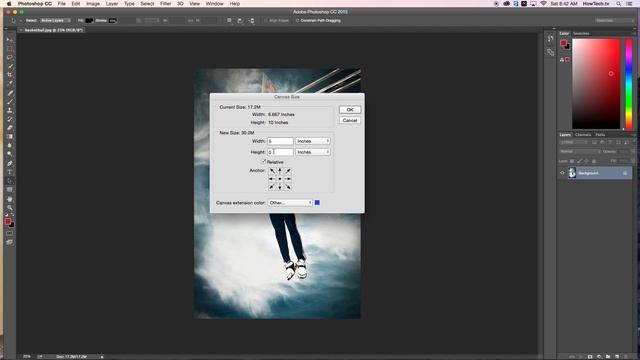
Task: Toggle the Relative checkbox
Action: click(x=264, y=162)
